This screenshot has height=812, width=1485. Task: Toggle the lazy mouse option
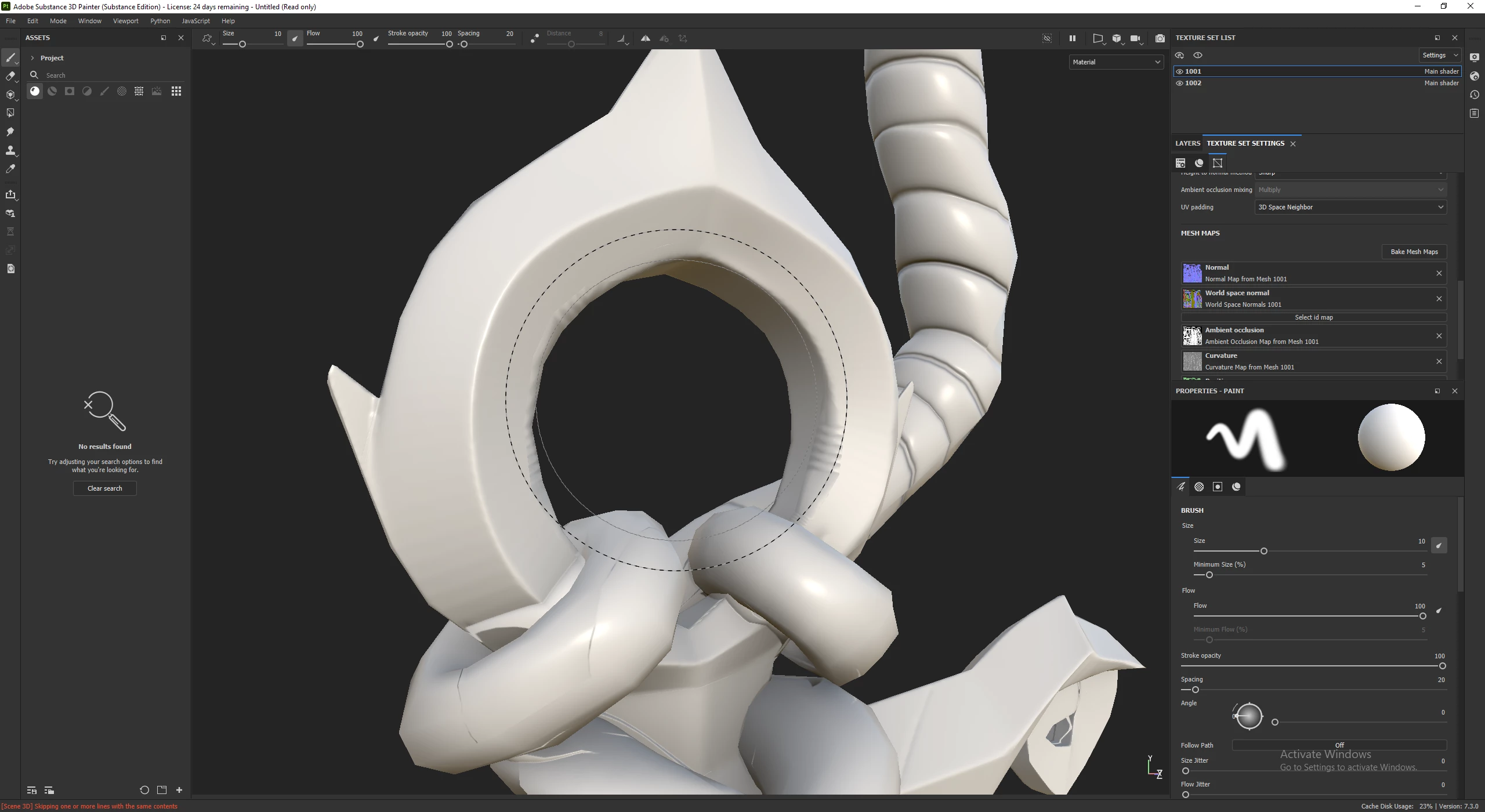click(x=534, y=39)
